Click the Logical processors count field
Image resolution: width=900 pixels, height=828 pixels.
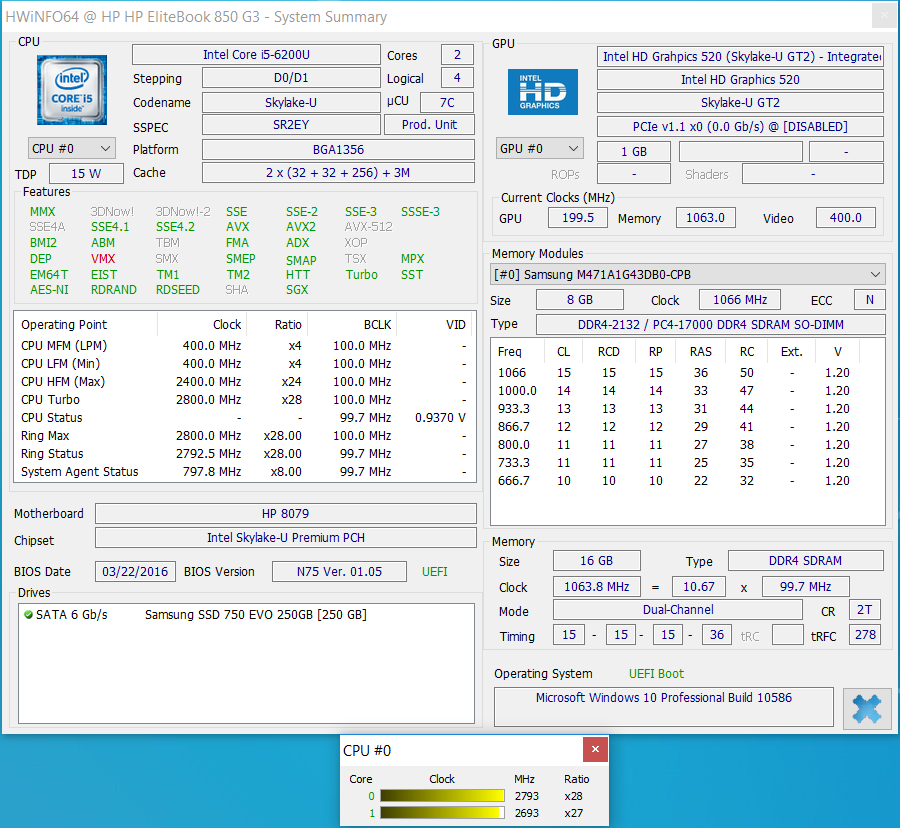457,77
